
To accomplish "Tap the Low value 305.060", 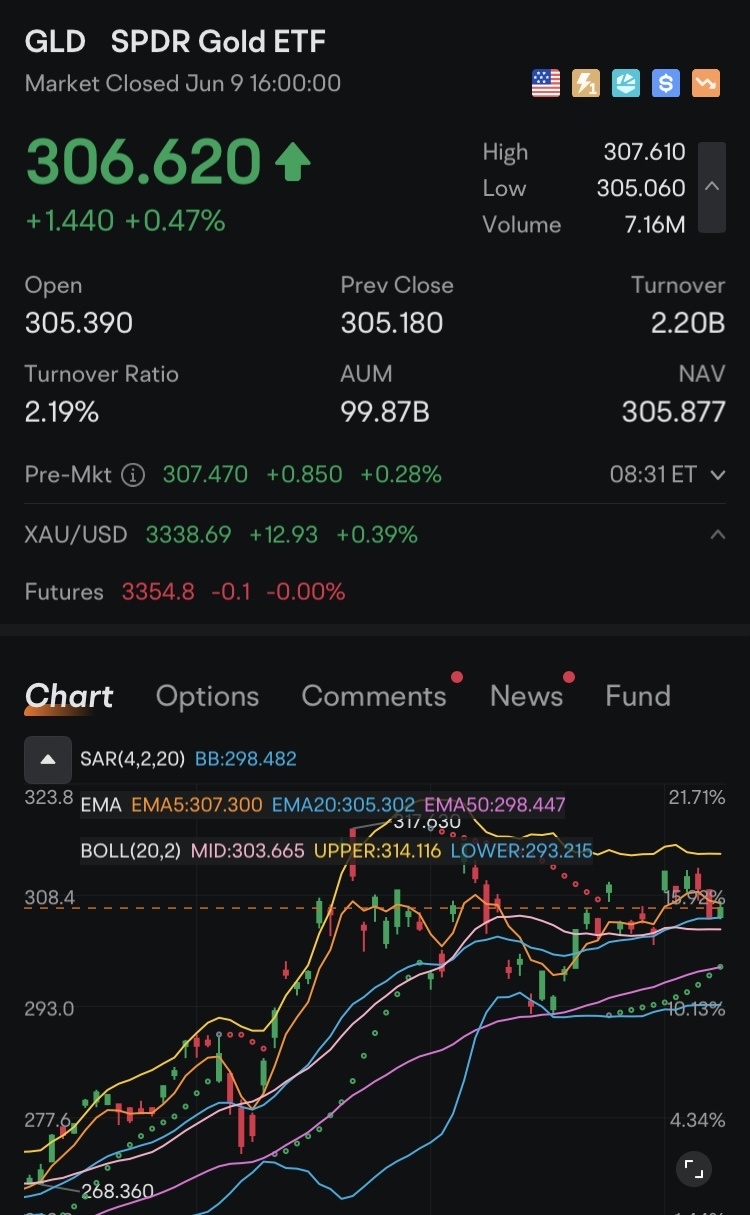I will pyautogui.click(x=641, y=188).
